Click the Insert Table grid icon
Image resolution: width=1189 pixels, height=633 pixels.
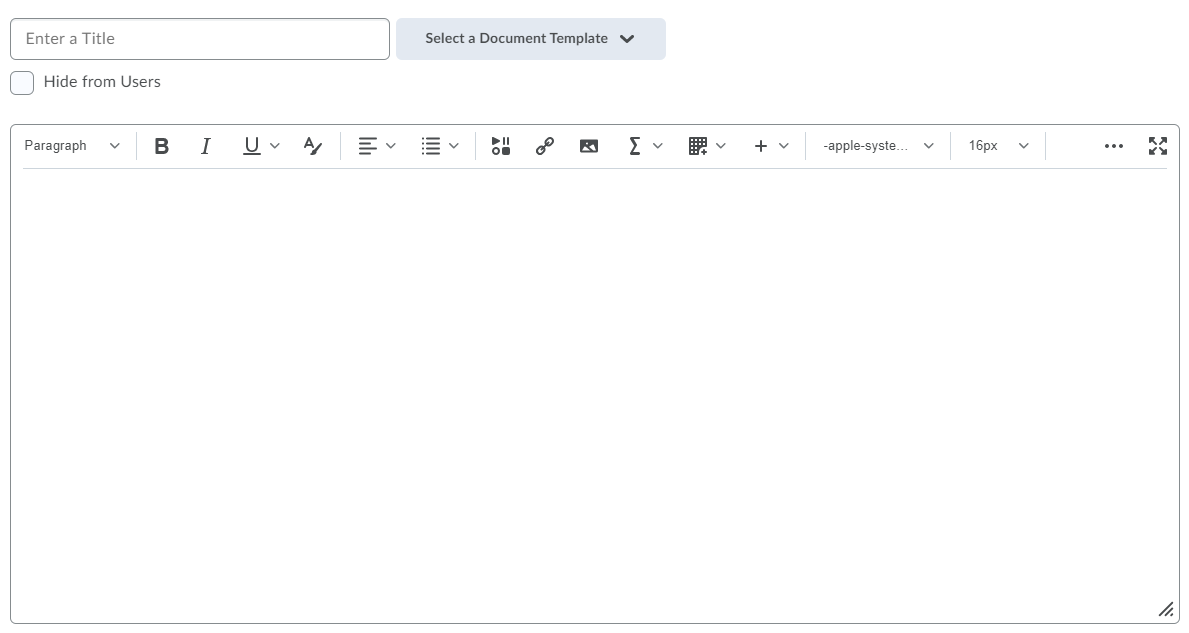[x=698, y=146]
